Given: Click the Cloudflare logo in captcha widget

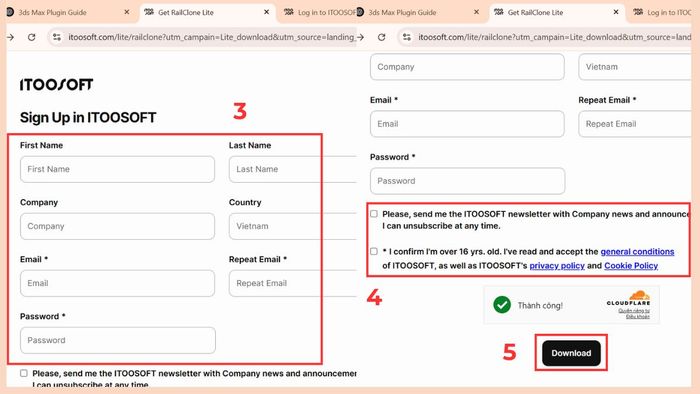Looking at the screenshot, I should click(629, 299).
